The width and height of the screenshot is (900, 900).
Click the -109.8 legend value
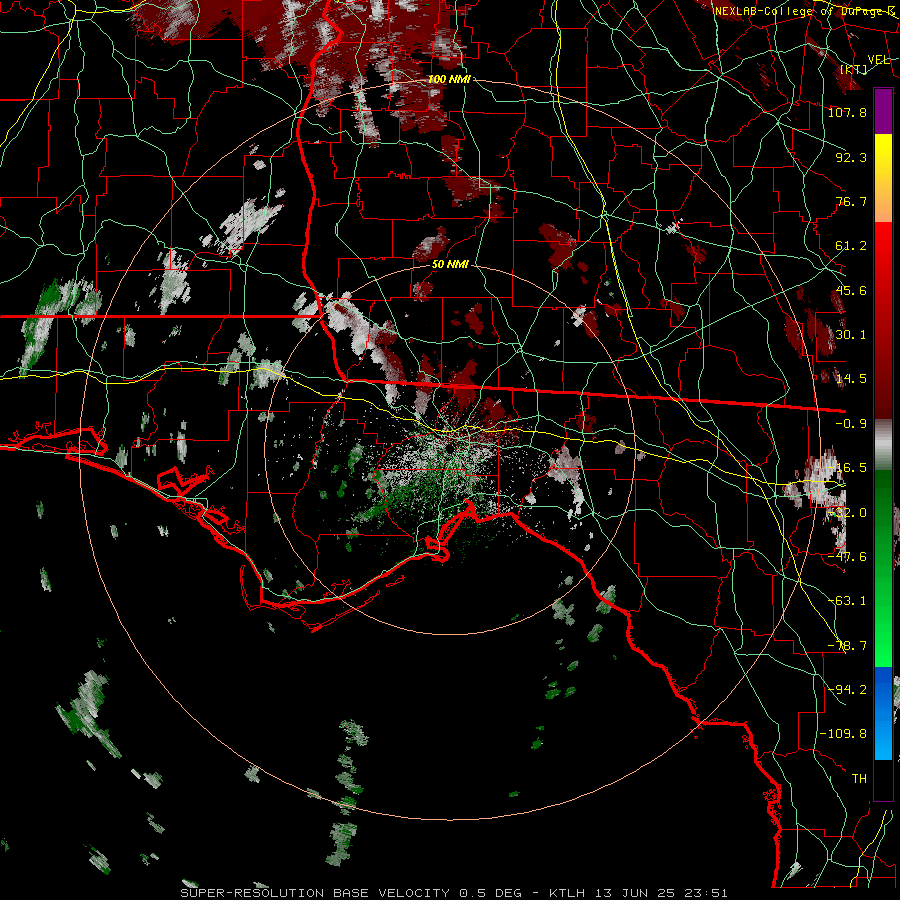pos(843,734)
